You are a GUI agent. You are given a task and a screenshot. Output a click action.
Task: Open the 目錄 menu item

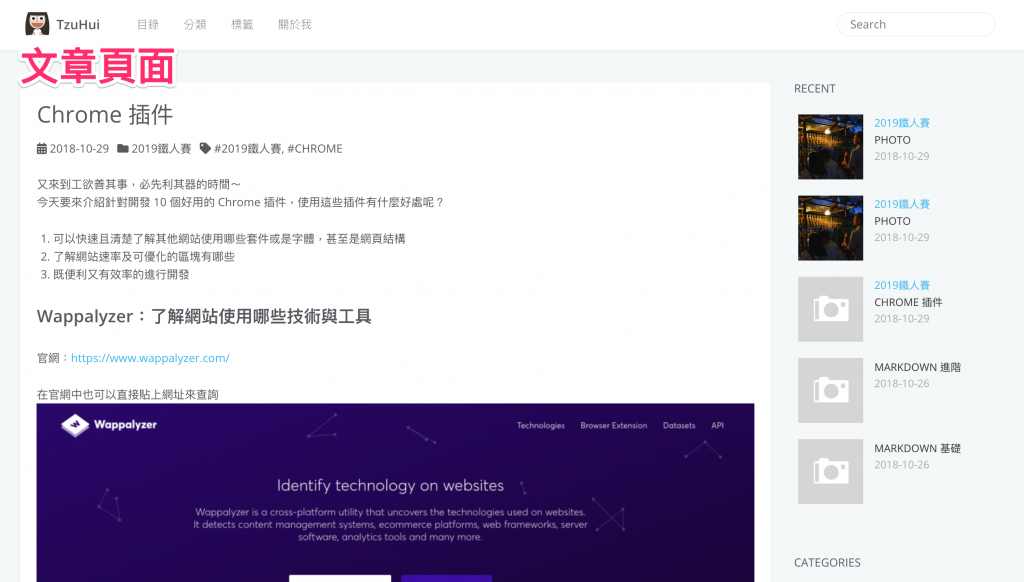(x=148, y=25)
